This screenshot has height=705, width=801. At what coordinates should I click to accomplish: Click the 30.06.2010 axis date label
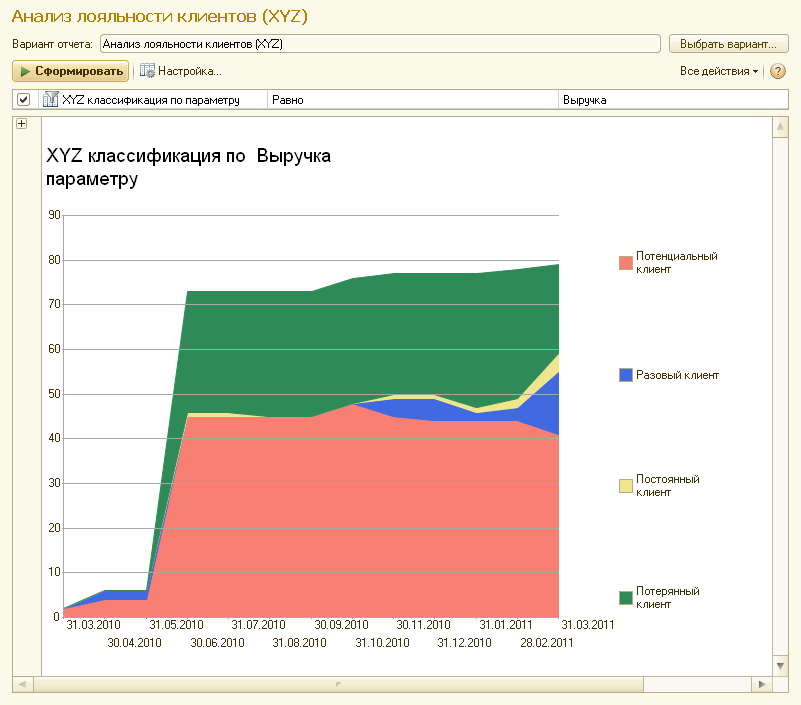218,643
